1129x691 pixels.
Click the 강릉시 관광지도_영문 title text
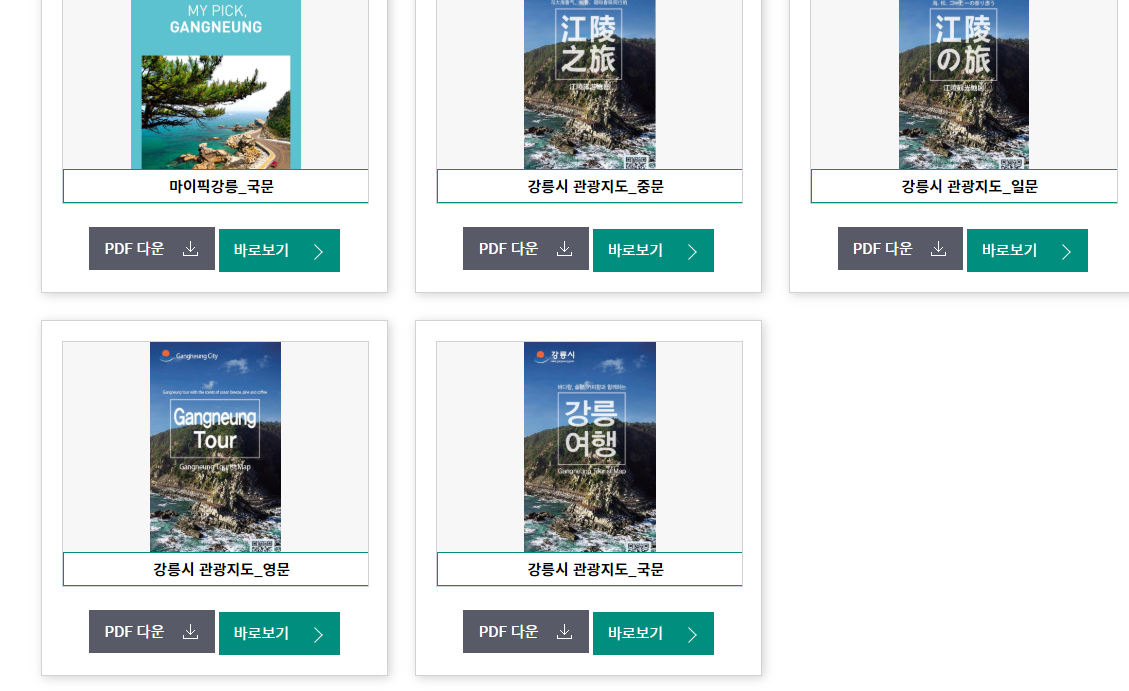click(221, 569)
